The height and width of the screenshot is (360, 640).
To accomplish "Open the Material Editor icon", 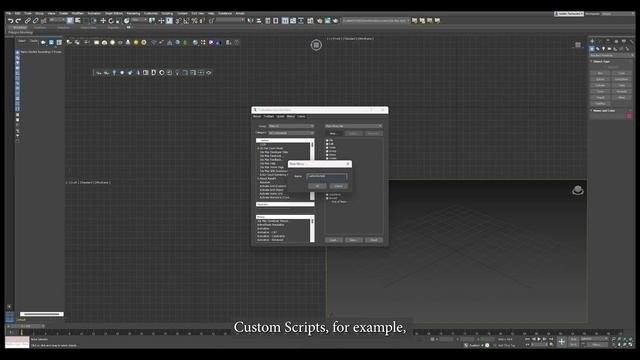I will point(310,20).
